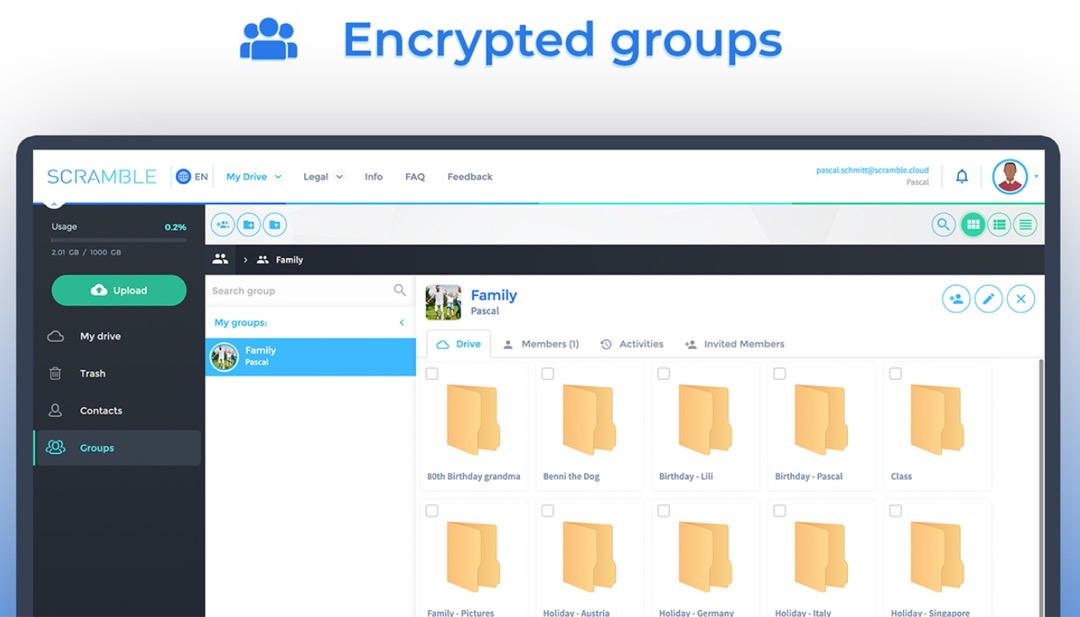
Task: Switch to the detailed list view
Action: click(x=999, y=224)
